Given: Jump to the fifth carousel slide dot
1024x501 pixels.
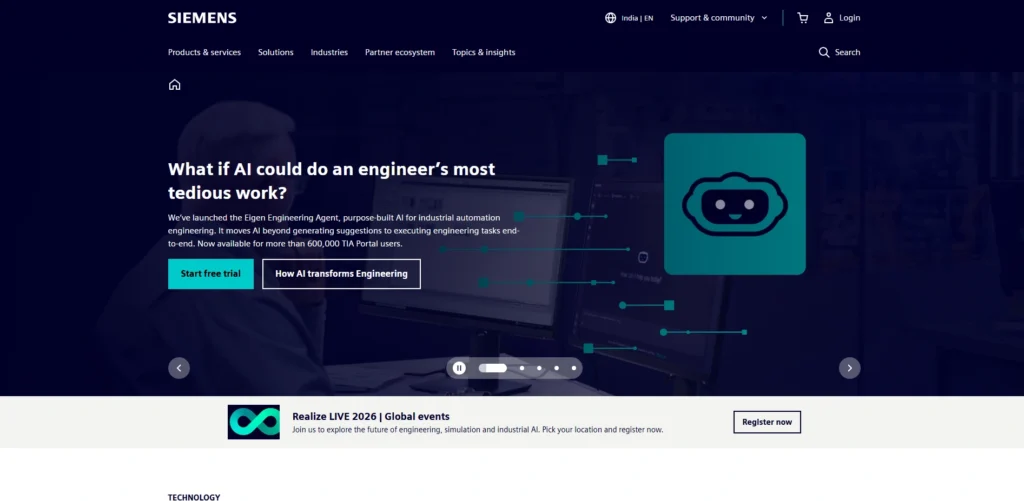Looking at the screenshot, I should (574, 368).
